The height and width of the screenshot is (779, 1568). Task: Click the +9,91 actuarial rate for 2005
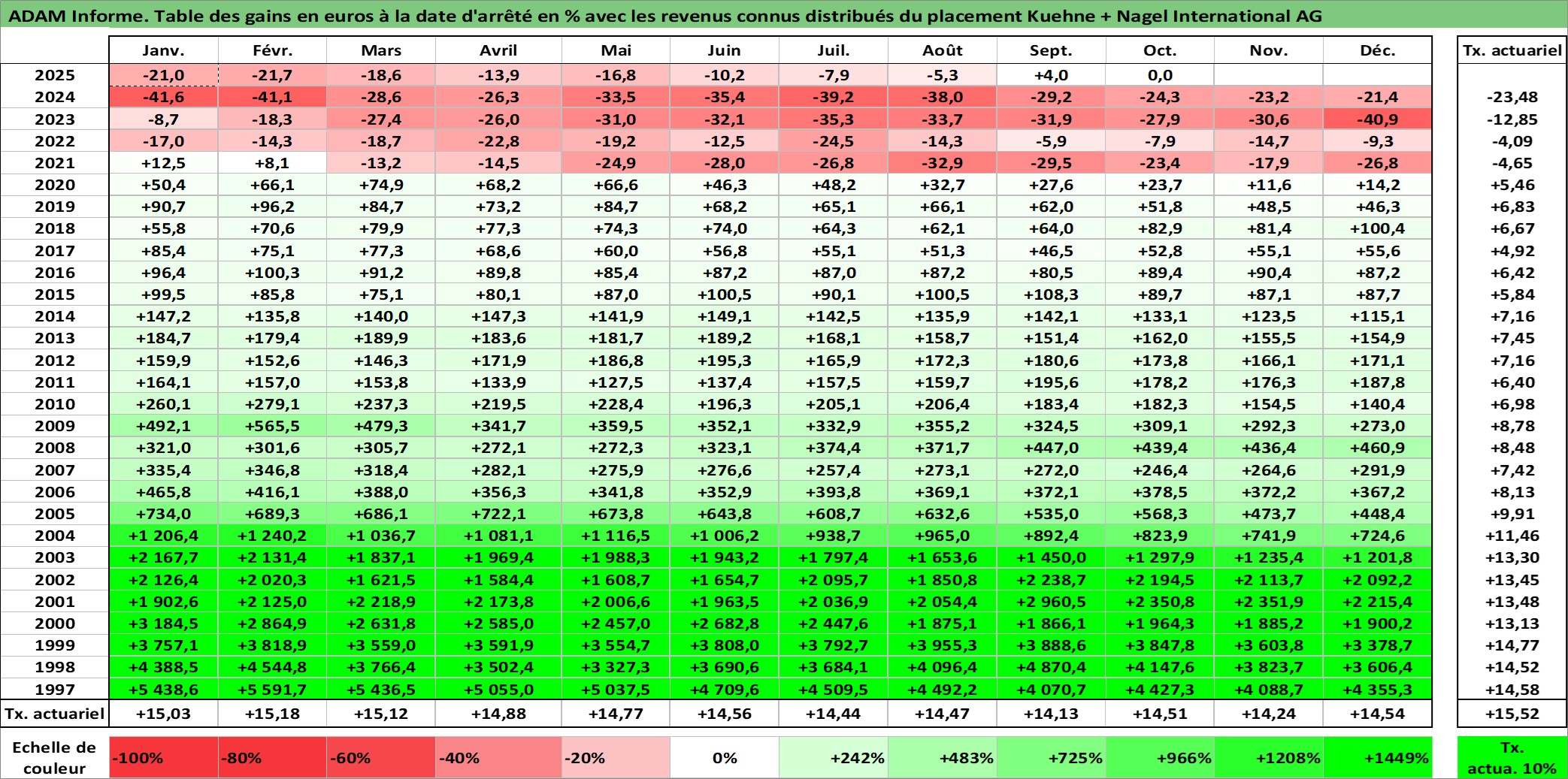pos(1512,514)
